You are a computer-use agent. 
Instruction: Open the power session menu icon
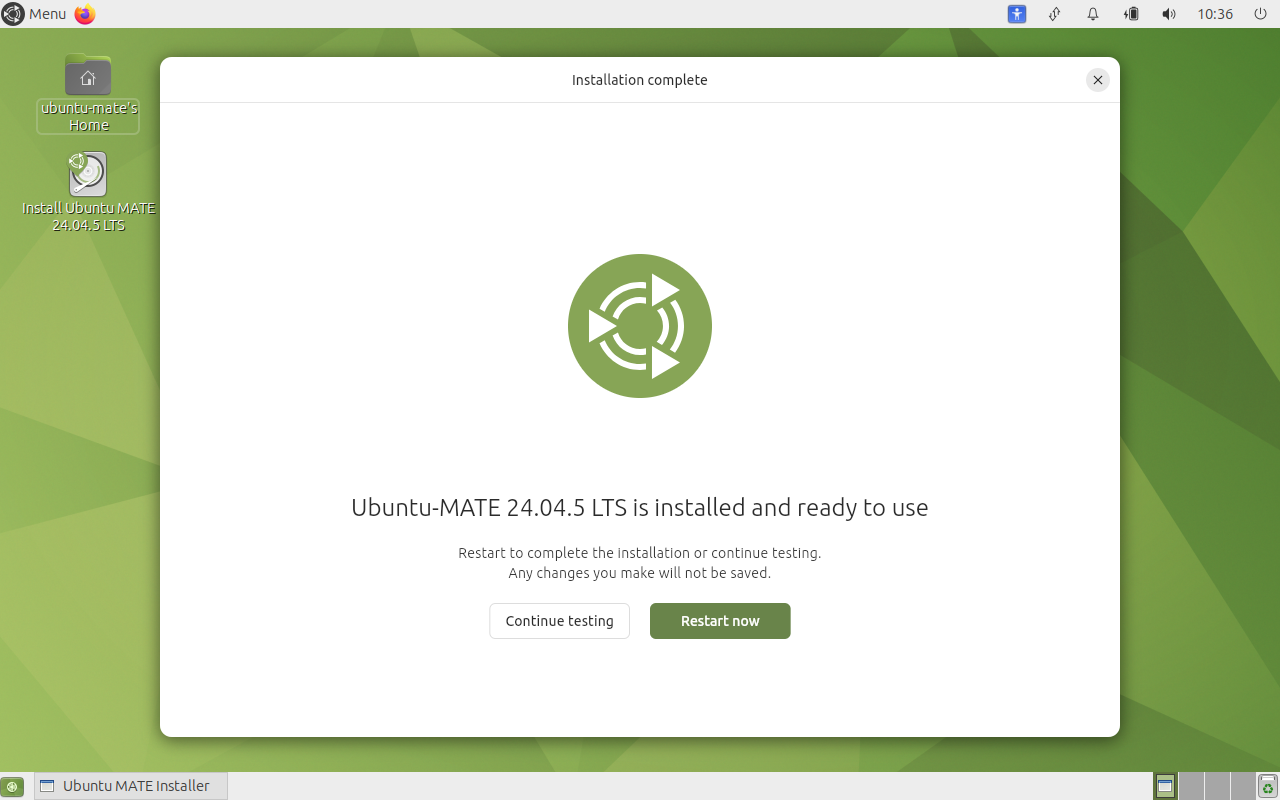click(1260, 14)
